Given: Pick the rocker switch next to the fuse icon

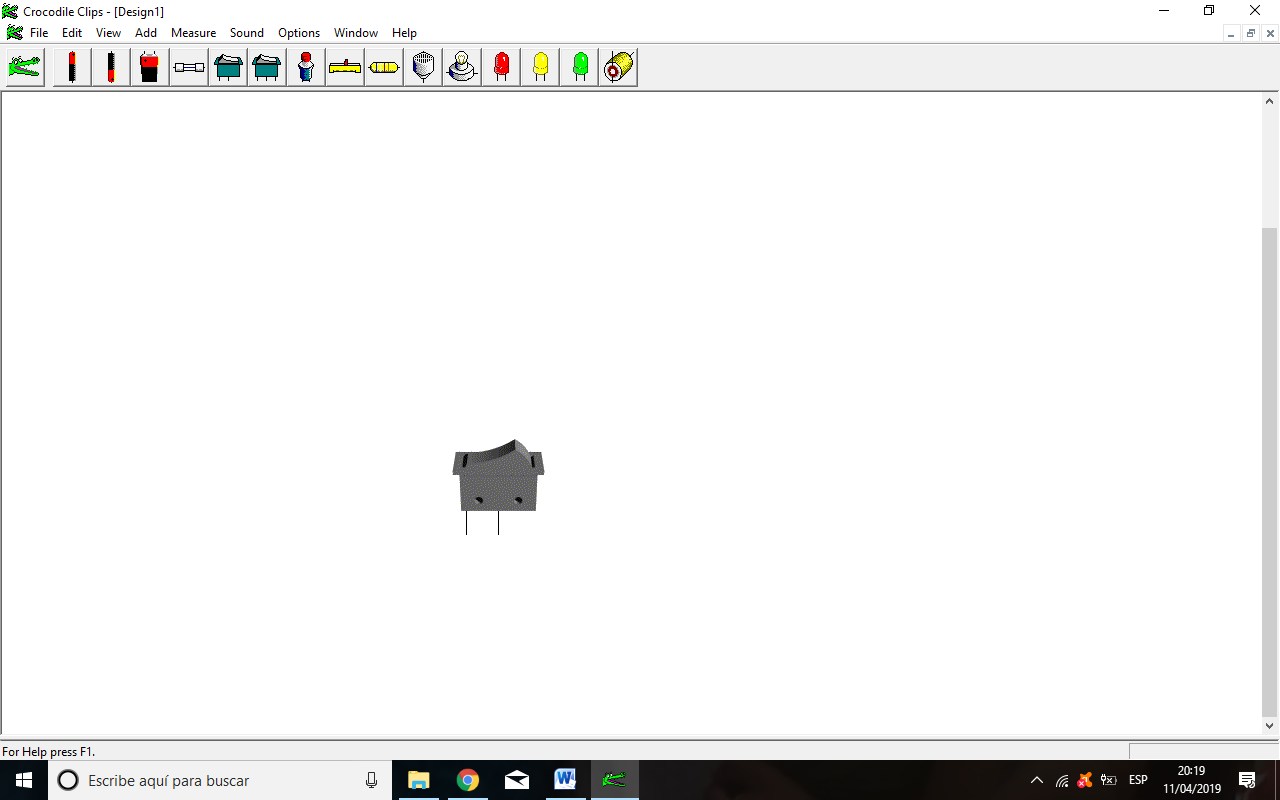Looking at the screenshot, I should 228,67.
